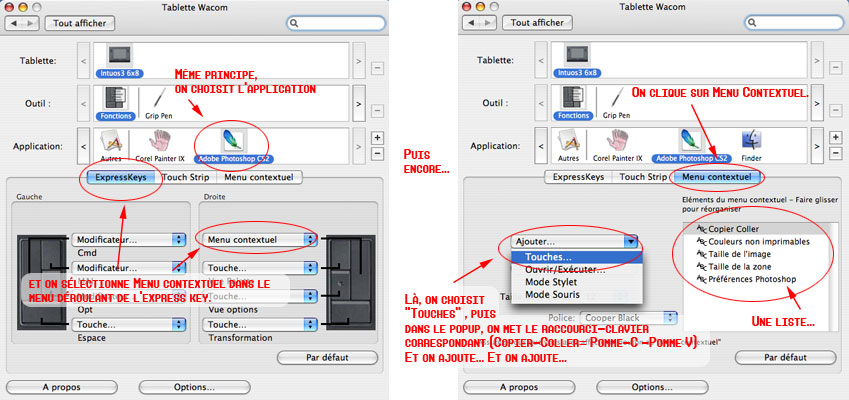Click Par défaut button in left window
This screenshot has width=849, height=400.
328,358
